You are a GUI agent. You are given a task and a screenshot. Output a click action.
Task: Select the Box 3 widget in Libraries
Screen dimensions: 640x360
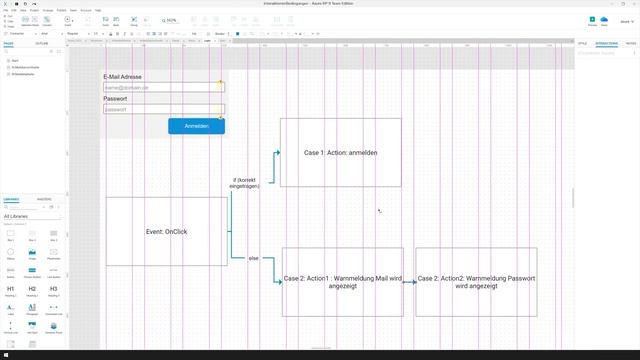click(53, 235)
